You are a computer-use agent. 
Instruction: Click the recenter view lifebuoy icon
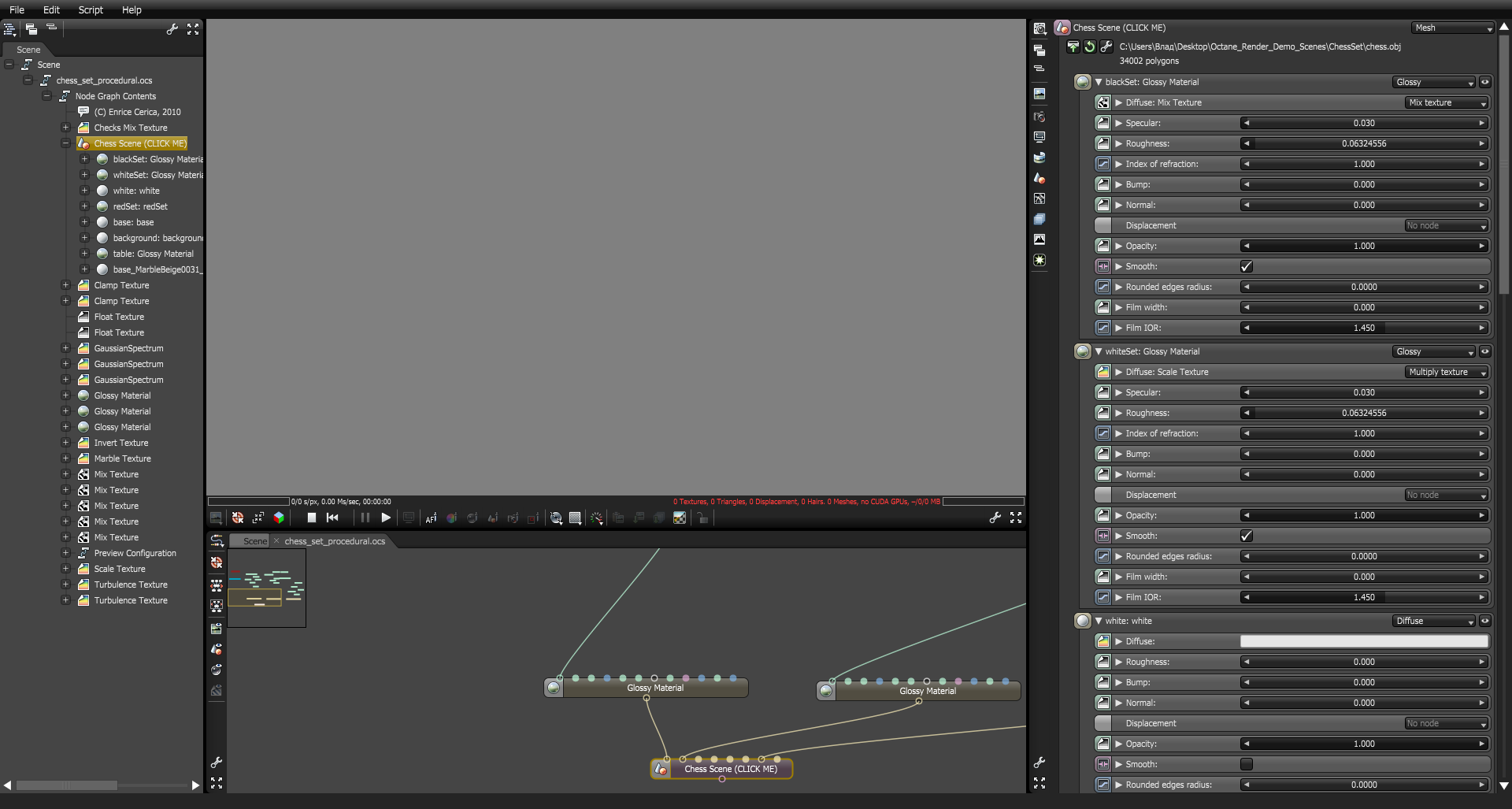click(x=238, y=518)
